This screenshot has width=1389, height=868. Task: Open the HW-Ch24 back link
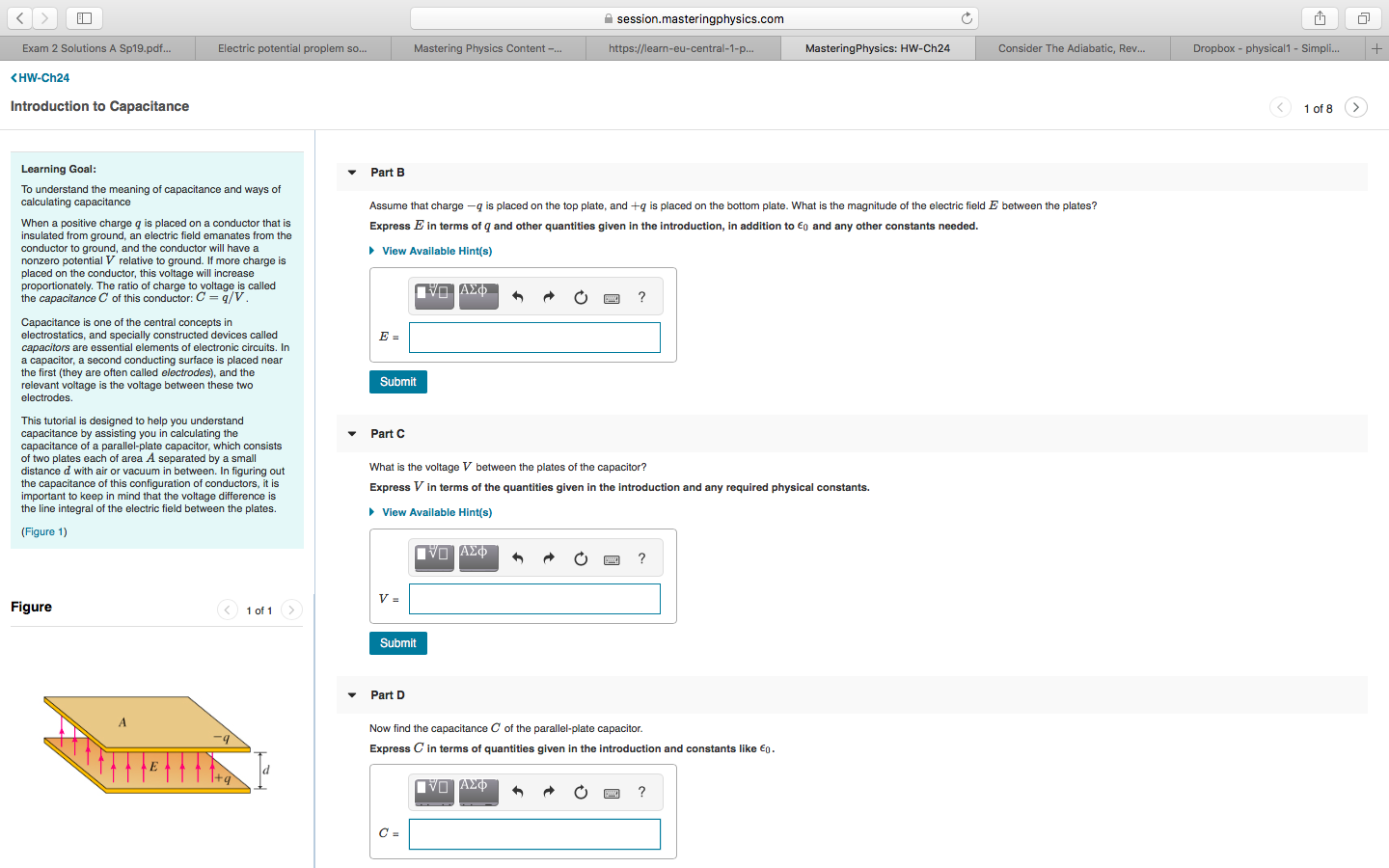39,77
